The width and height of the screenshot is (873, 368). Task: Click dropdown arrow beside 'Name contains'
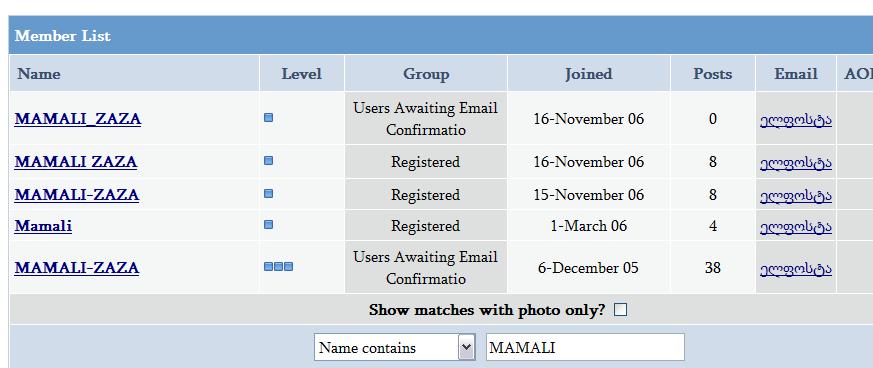pos(467,347)
